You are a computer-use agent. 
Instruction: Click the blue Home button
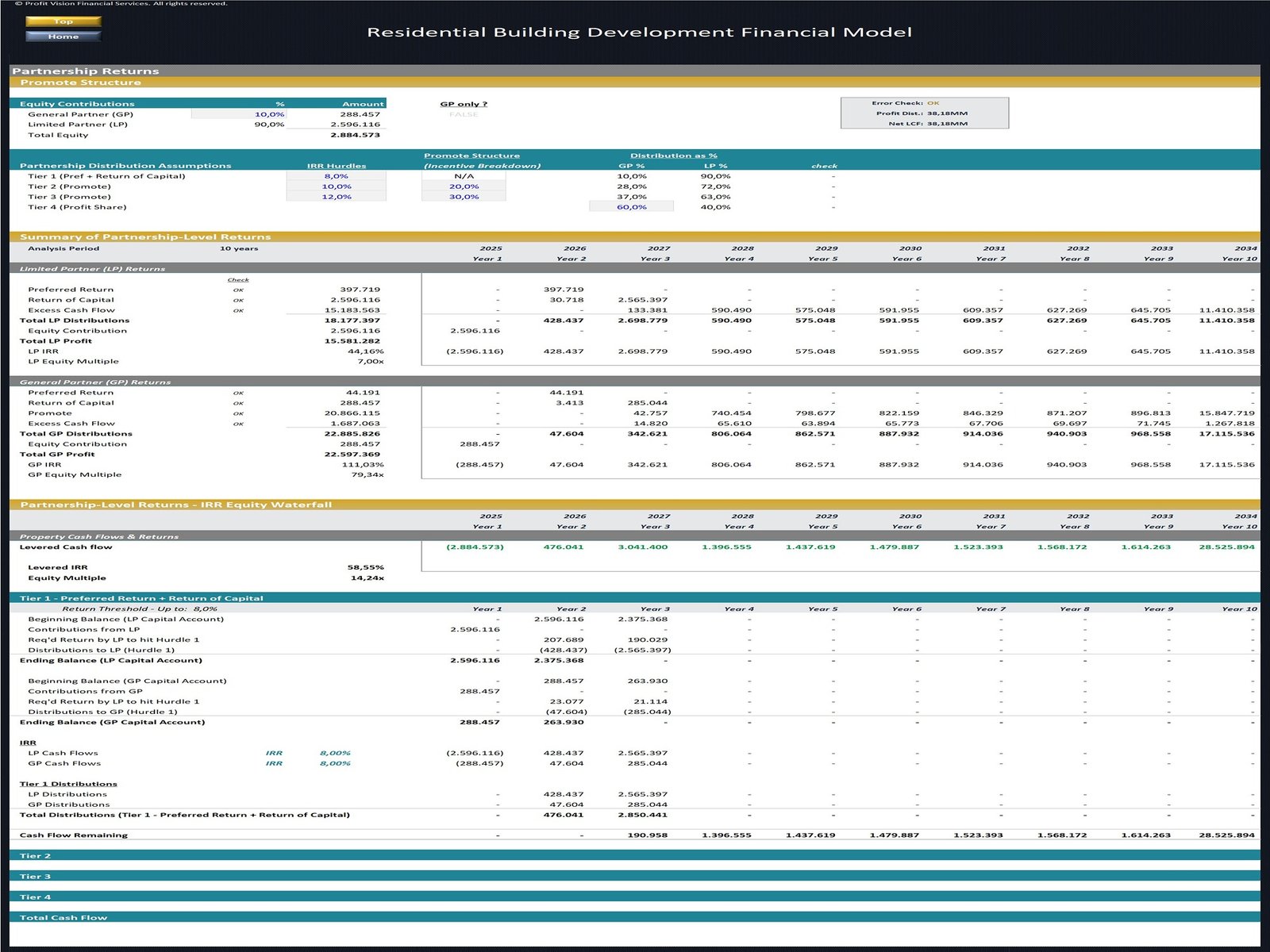[x=63, y=36]
